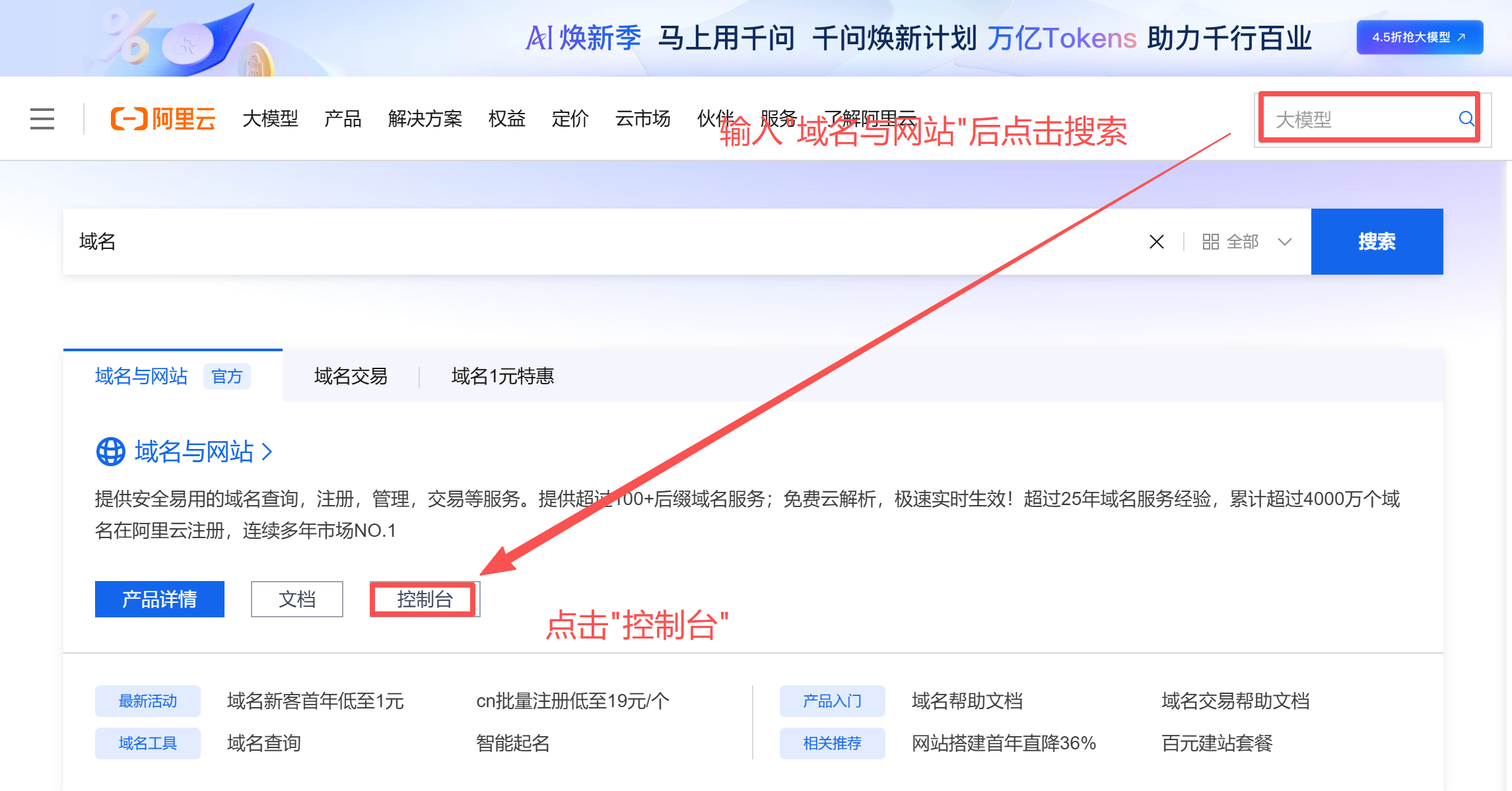Open the hamburger menu icon

42,119
